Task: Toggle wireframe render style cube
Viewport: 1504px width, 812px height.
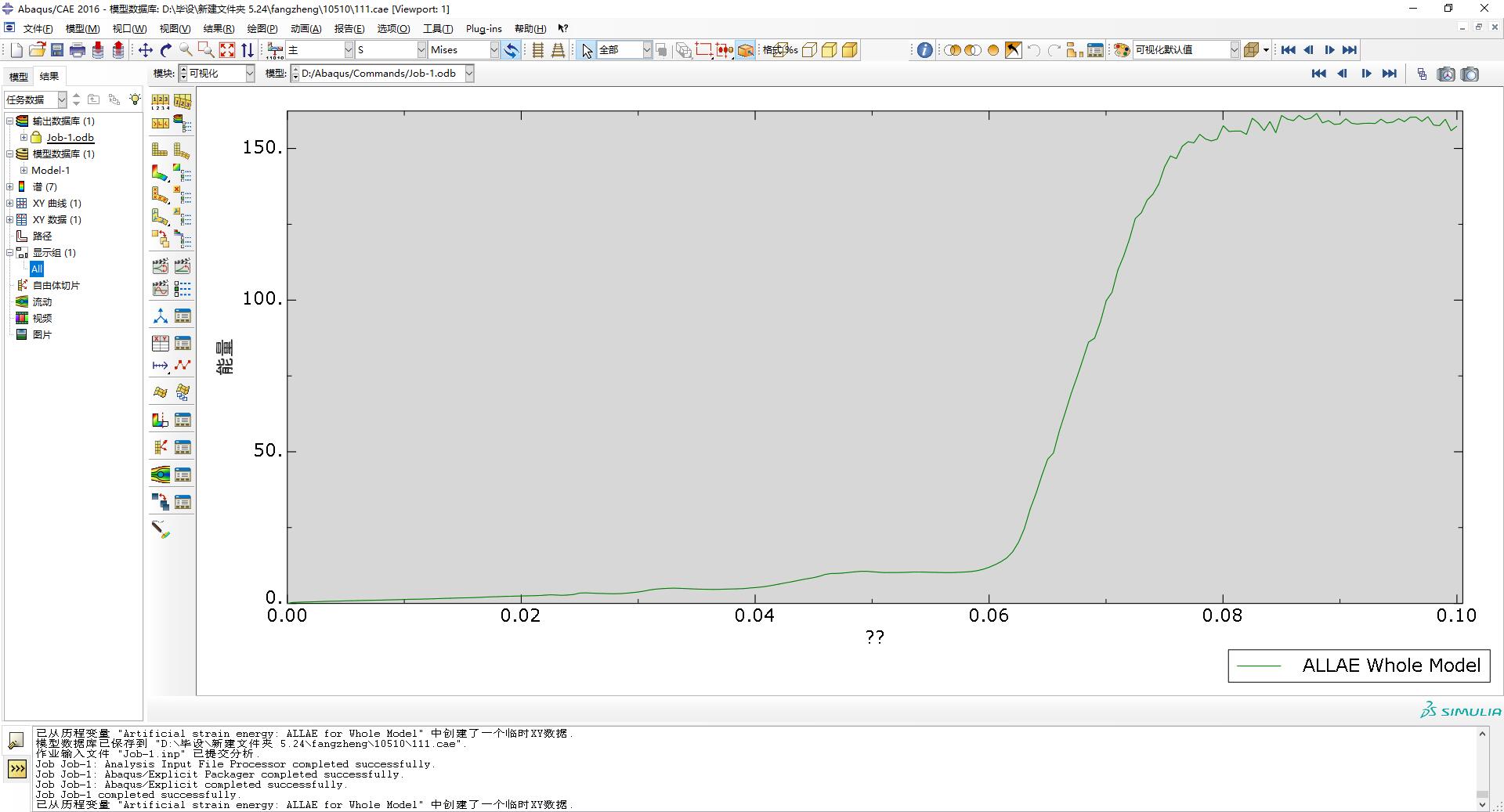Action: point(809,50)
